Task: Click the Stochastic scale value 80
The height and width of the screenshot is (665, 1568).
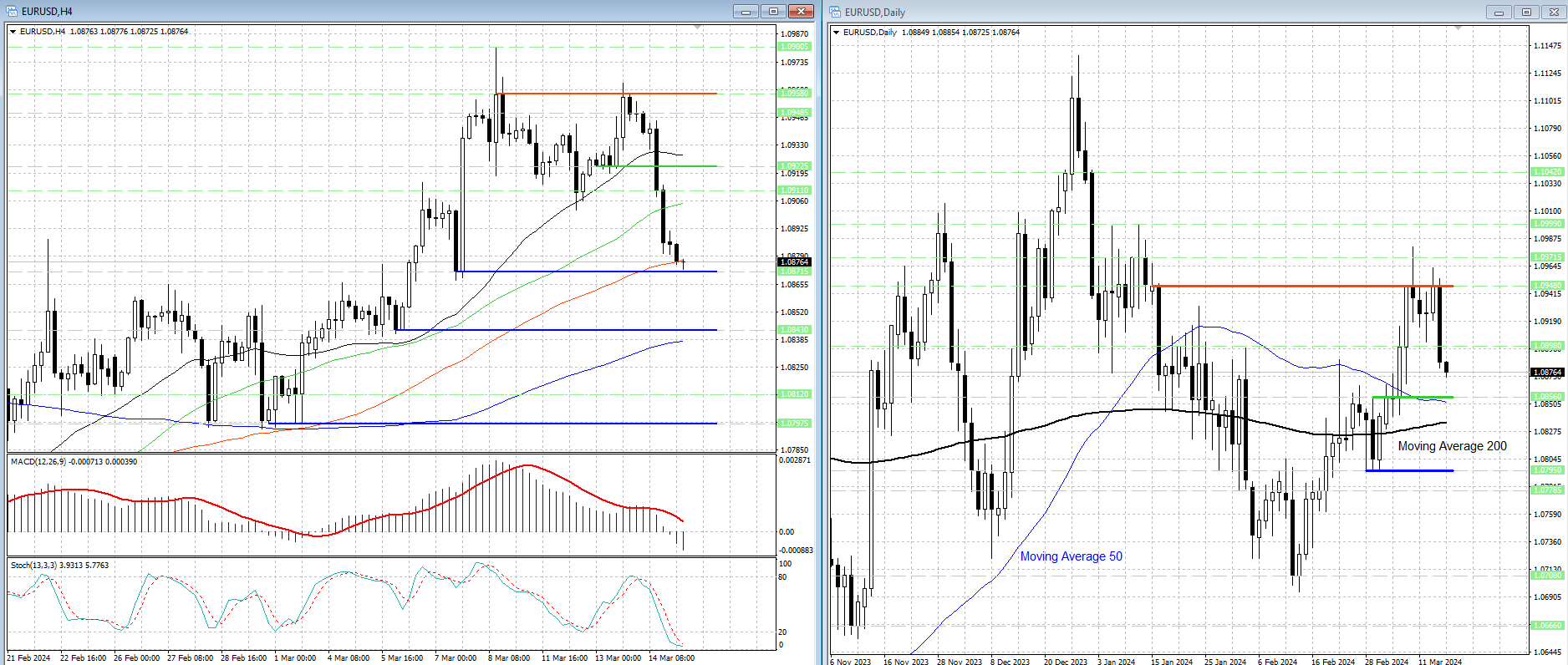Action: click(782, 577)
